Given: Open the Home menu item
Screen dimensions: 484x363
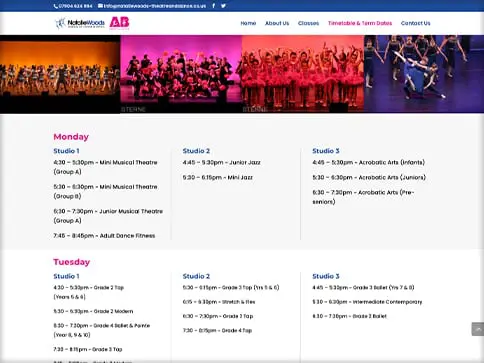Looking at the screenshot, I should coord(248,23).
